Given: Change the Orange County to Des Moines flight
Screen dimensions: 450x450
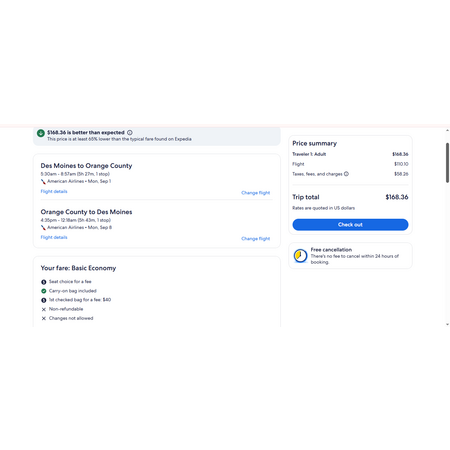Looking at the screenshot, I should (x=256, y=239).
